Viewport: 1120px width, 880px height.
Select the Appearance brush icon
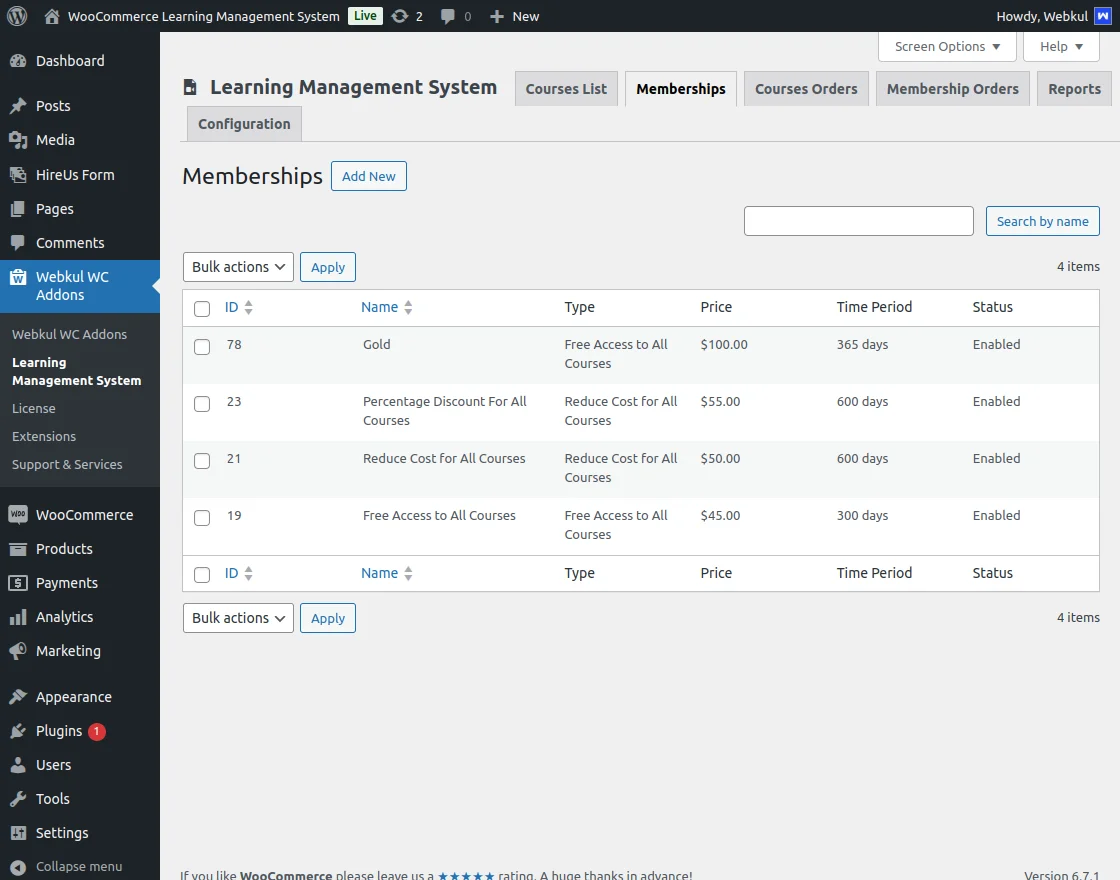(22, 696)
